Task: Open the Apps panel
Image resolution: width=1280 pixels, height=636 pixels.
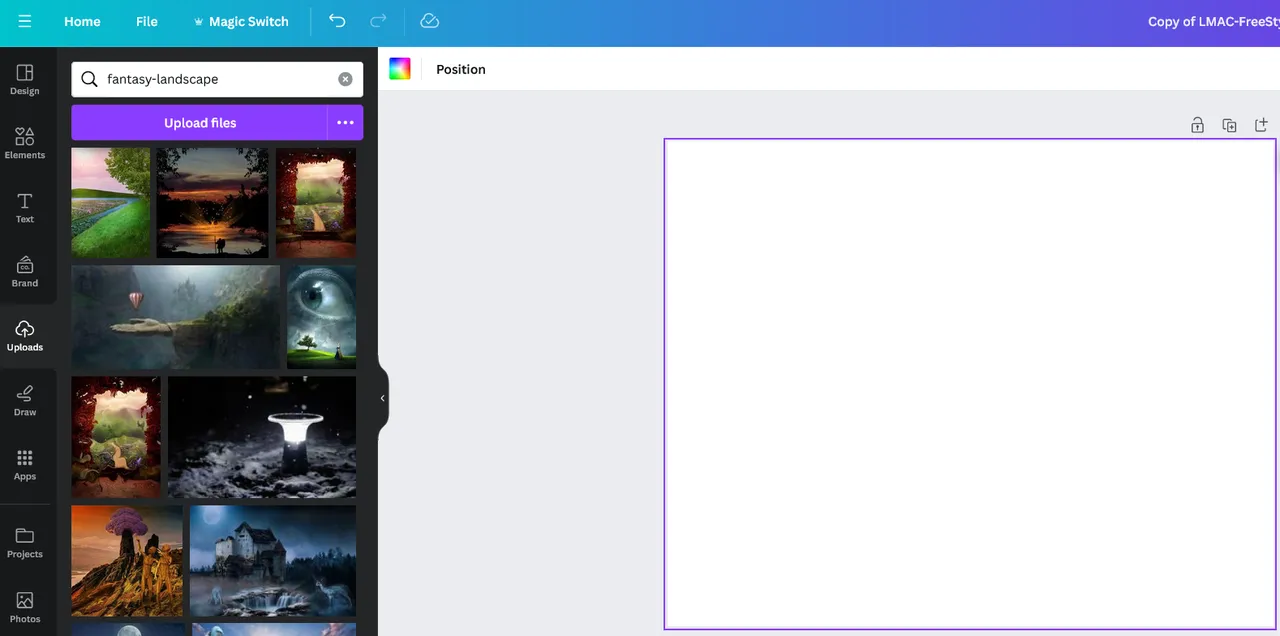Action: tap(25, 464)
